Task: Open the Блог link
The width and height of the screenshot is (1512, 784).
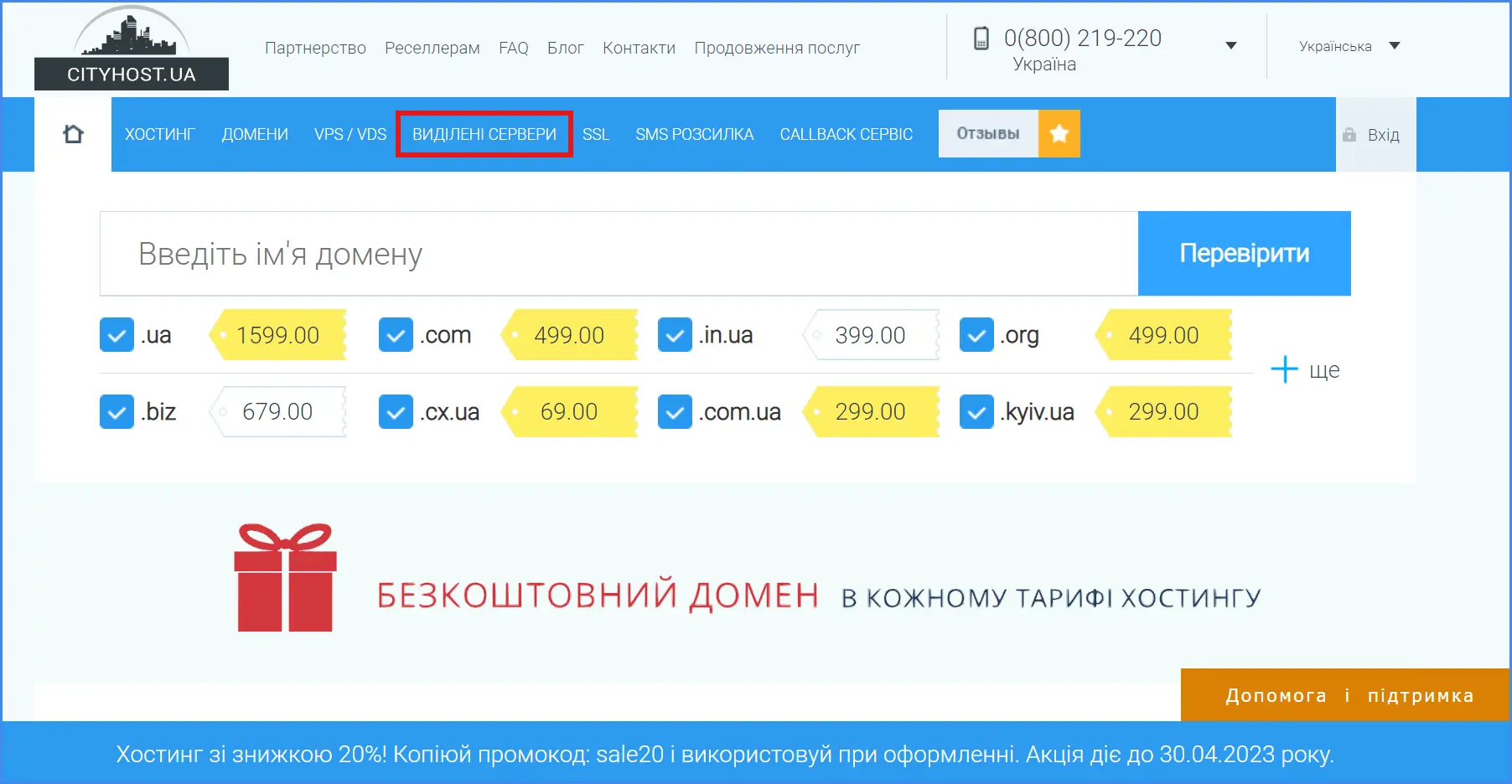Action: pyautogui.click(x=566, y=48)
